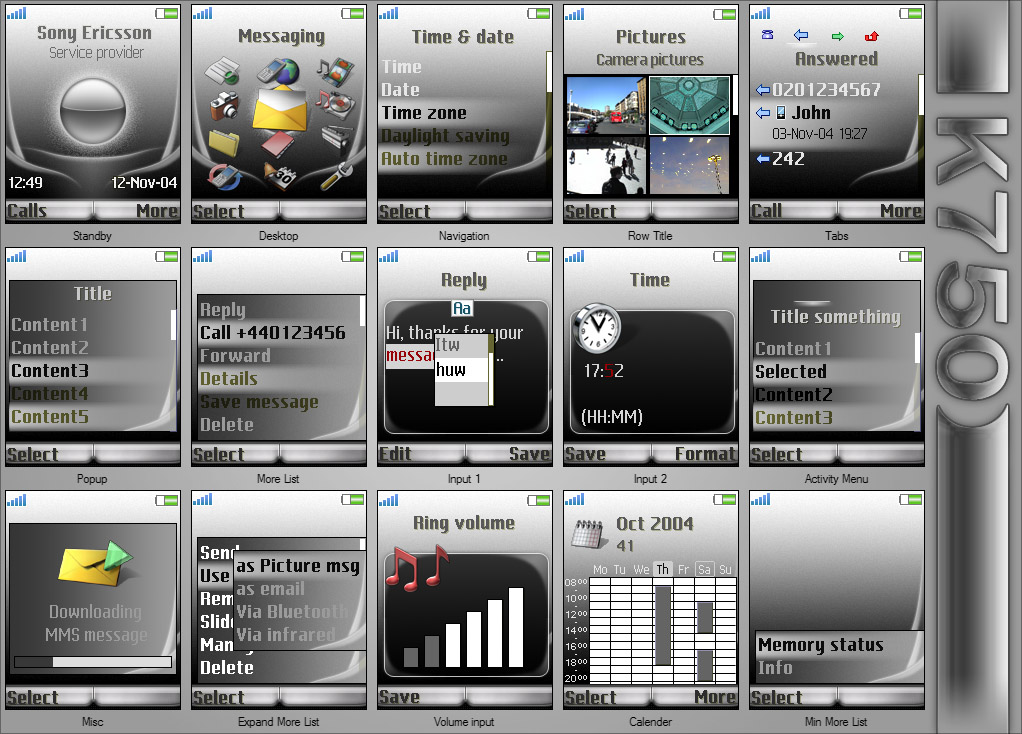Open the music disc player icon on Desktop

335,104
